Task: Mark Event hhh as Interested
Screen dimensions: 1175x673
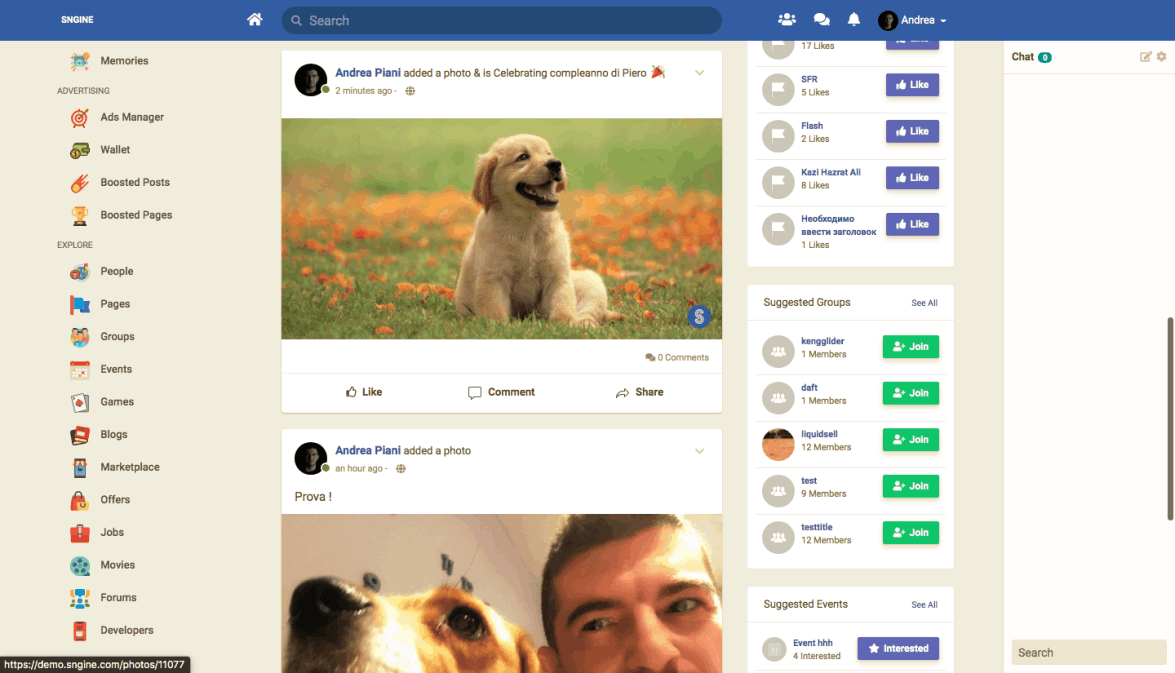Action: [x=898, y=648]
